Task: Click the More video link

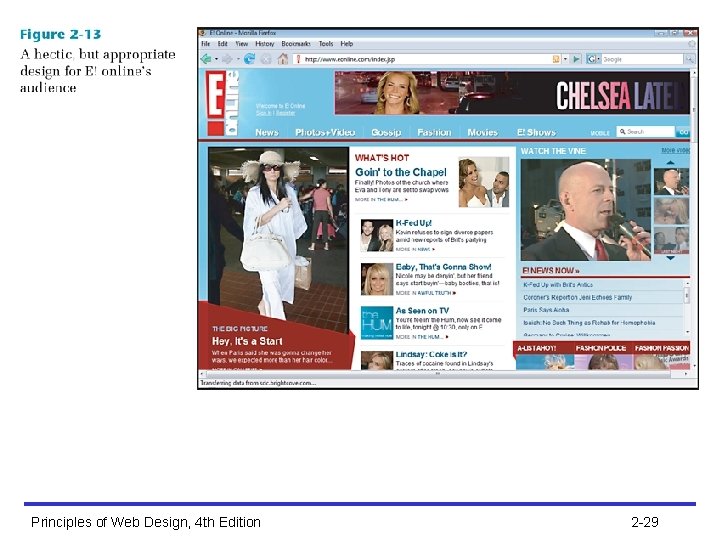Action: (x=675, y=151)
